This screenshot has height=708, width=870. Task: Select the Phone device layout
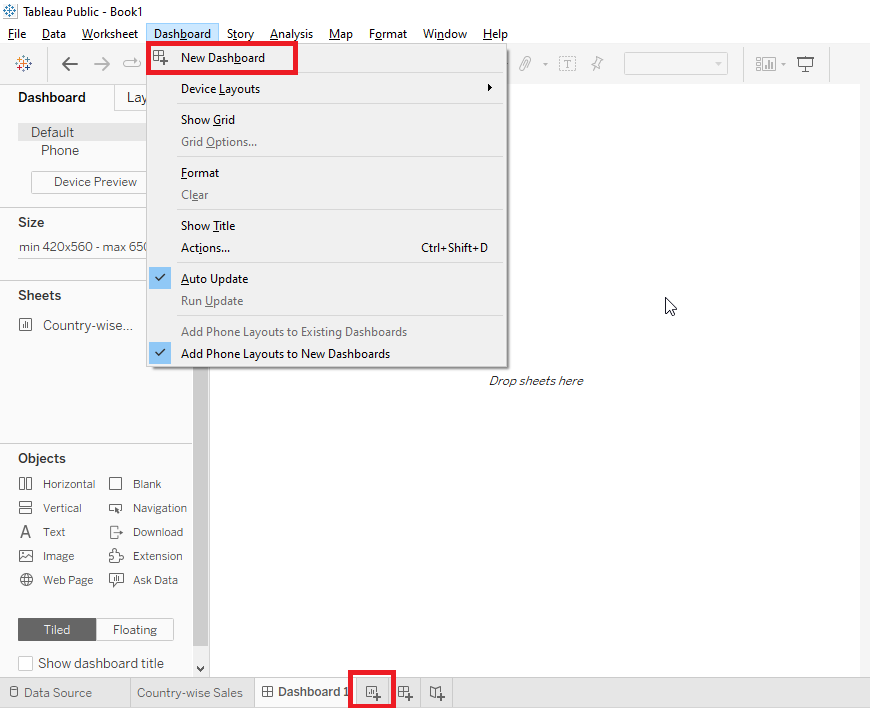pyautogui.click(x=60, y=150)
